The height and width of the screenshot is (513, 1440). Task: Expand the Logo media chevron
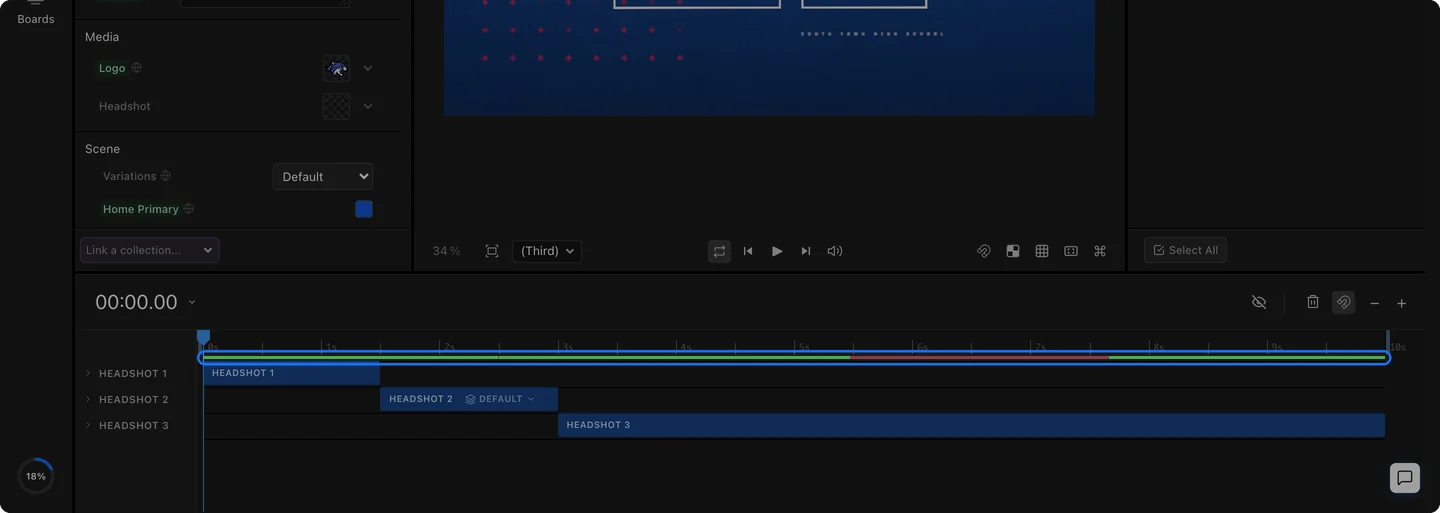[x=368, y=68]
